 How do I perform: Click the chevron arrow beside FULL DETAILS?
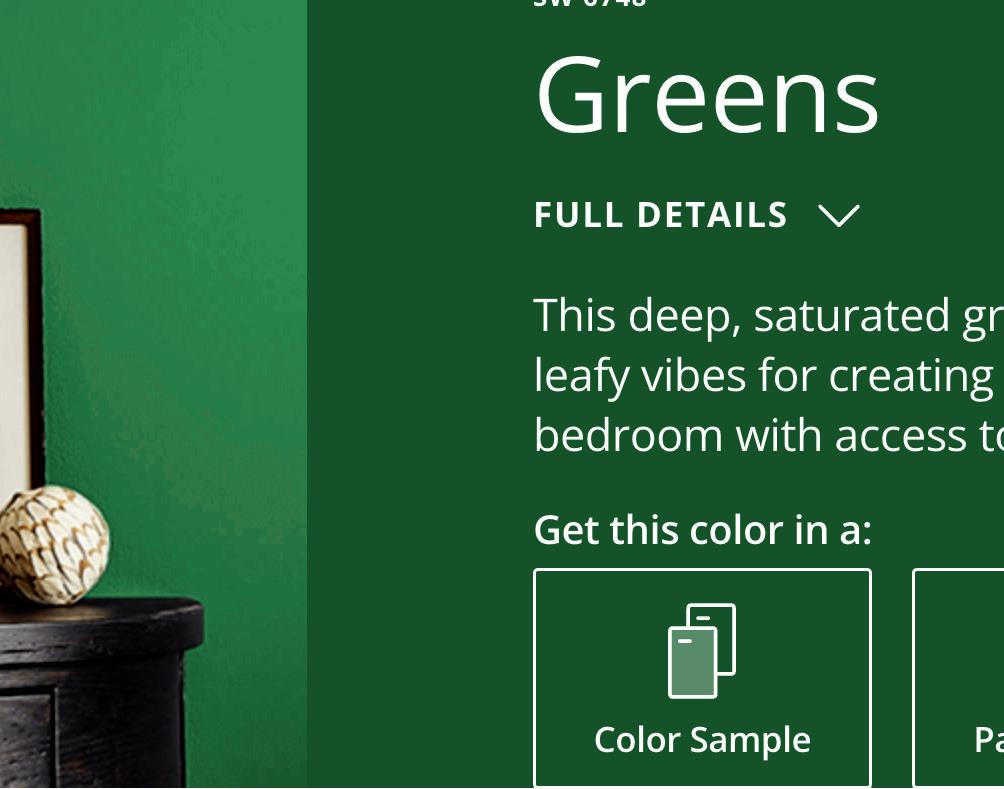[x=839, y=216]
